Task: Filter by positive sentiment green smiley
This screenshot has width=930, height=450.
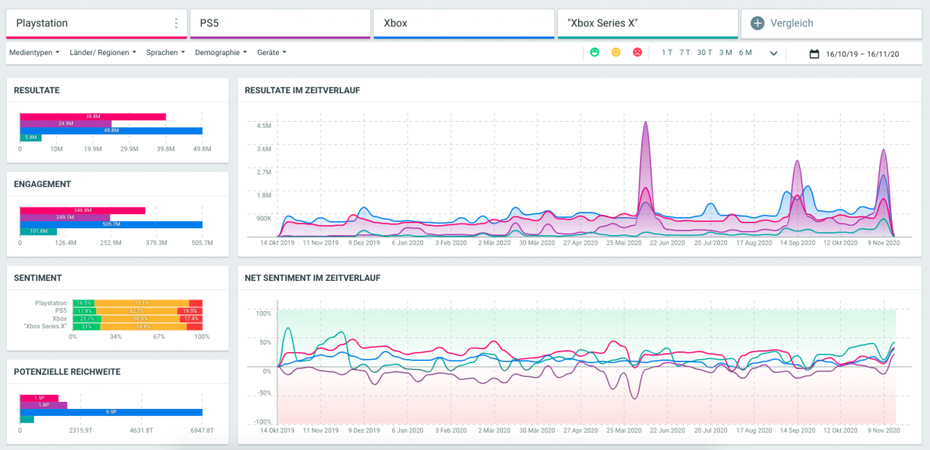Action: pyautogui.click(x=594, y=53)
